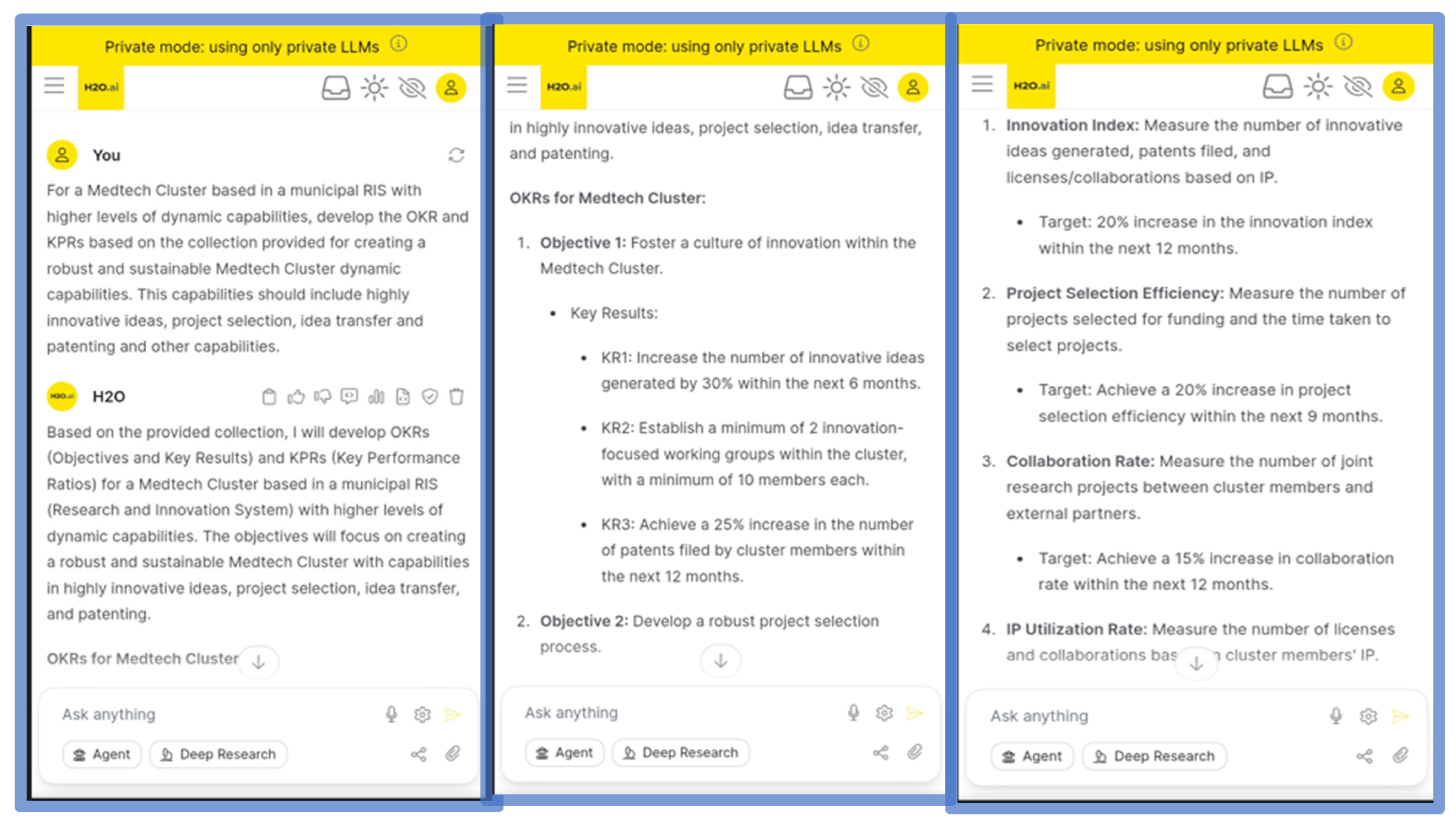Regenerate the prompt in the You message
The height and width of the screenshot is (822, 1456).
[x=456, y=155]
